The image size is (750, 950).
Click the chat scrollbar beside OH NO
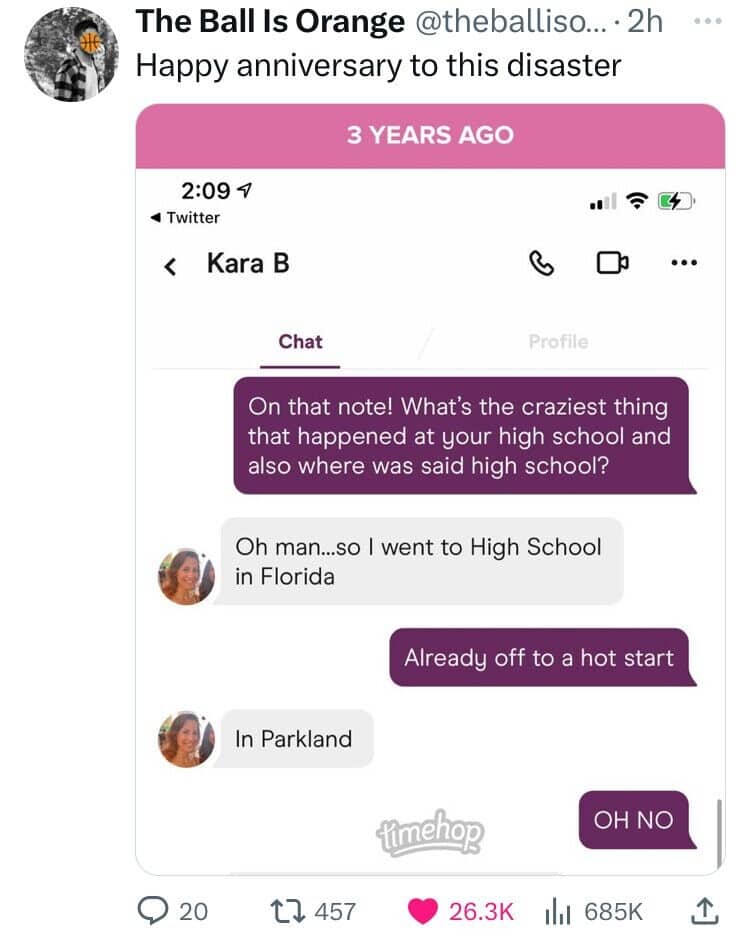tap(719, 834)
